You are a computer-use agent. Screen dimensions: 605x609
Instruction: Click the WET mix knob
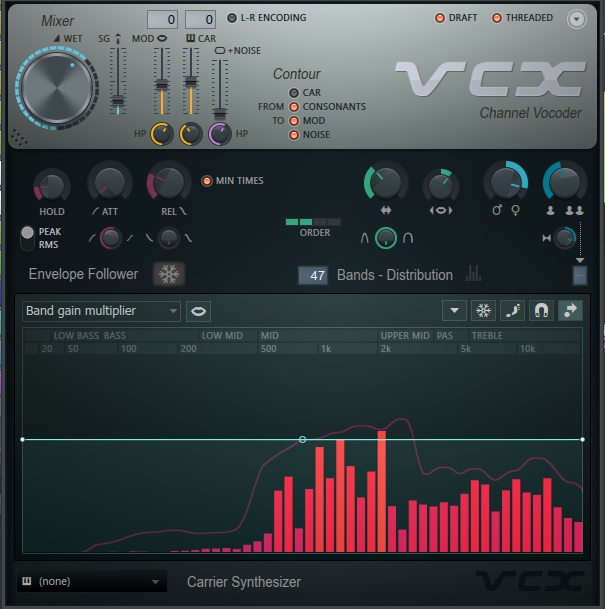(57, 88)
